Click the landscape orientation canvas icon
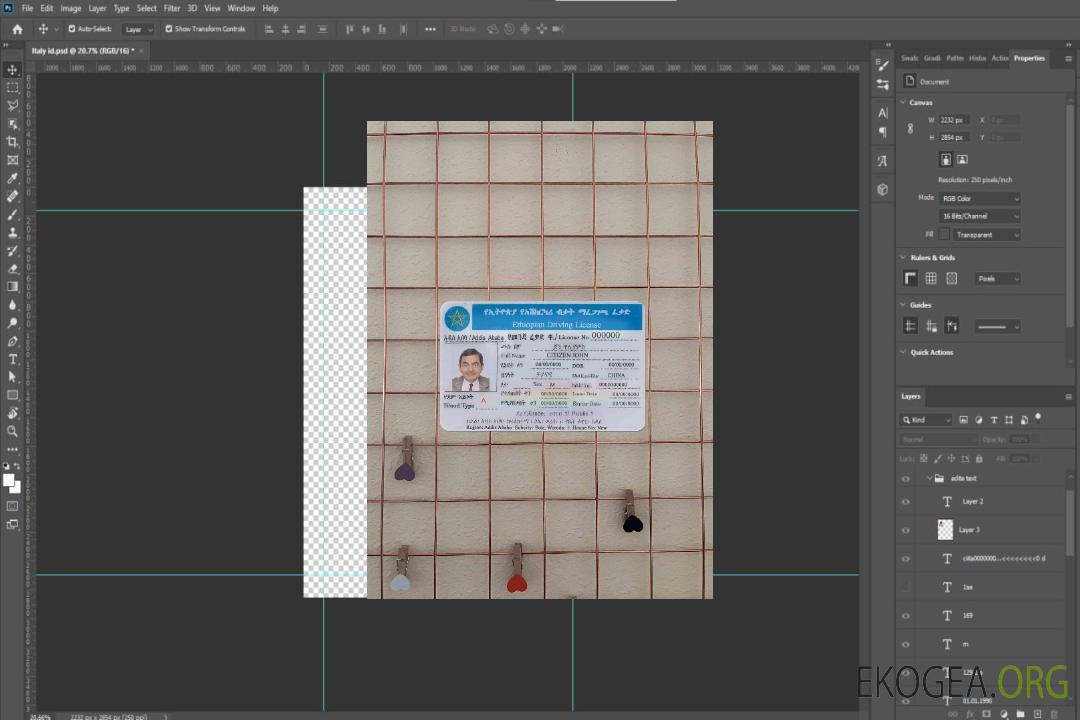This screenshot has width=1080, height=720. 962,159
